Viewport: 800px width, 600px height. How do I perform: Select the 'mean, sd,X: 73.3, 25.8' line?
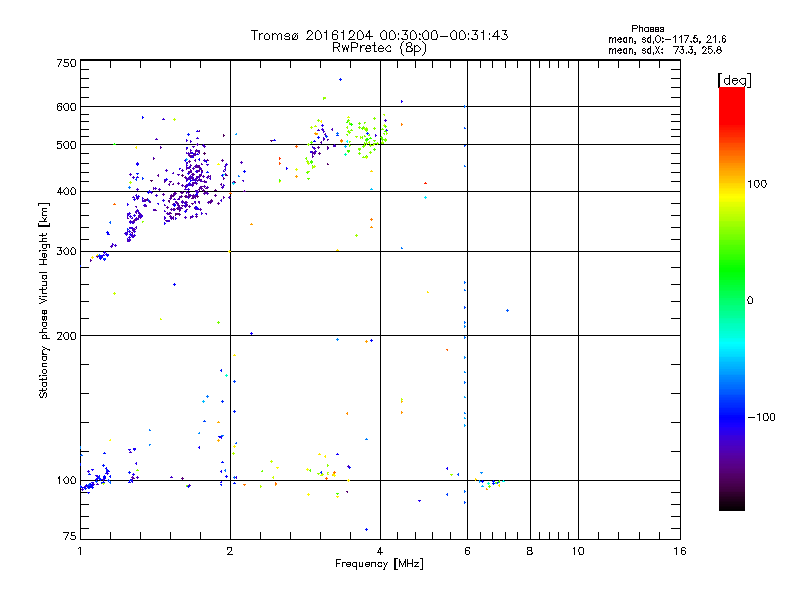click(x=665, y=50)
